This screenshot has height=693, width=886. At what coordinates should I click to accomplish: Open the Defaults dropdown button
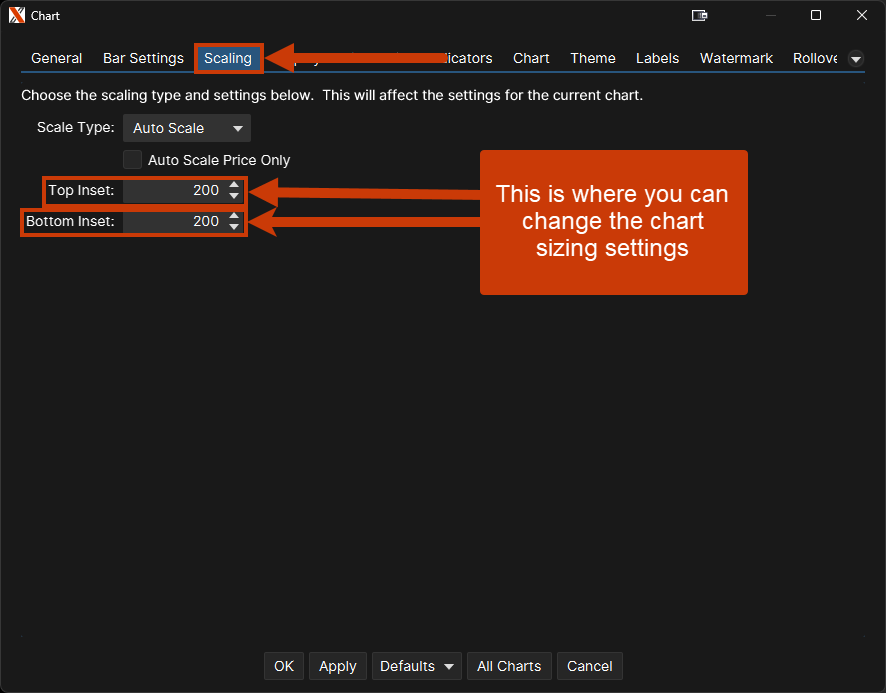tap(417, 666)
